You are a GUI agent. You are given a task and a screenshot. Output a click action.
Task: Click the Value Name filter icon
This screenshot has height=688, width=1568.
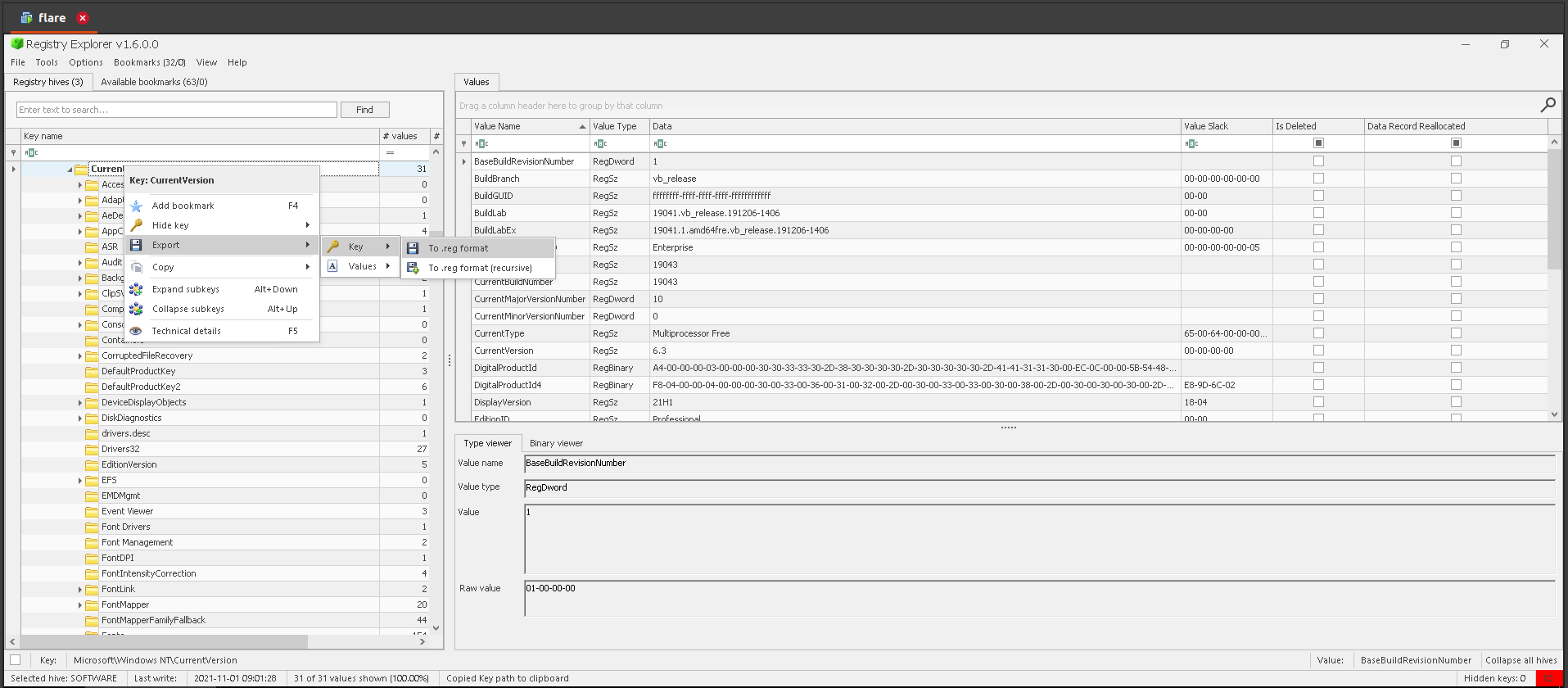tap(481, 143)
